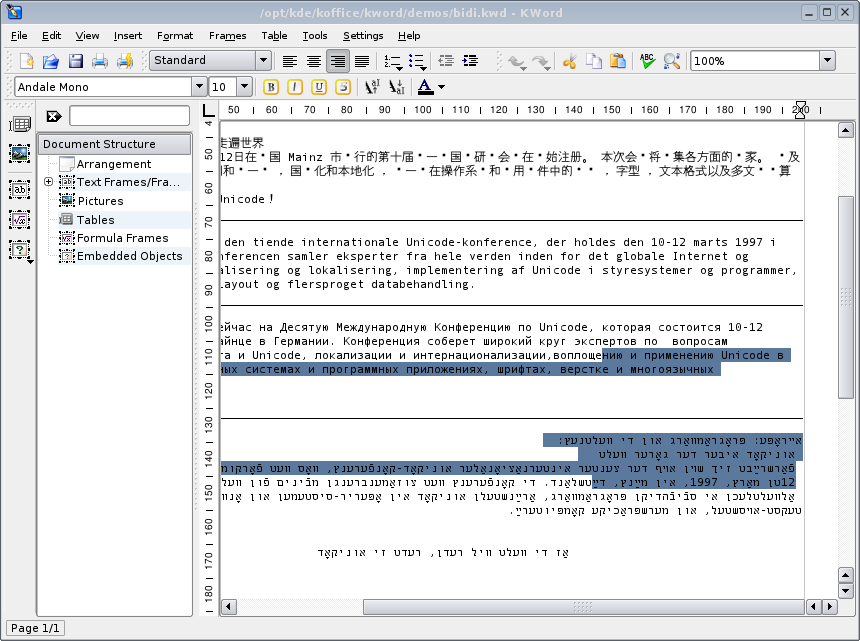
Task: Click the Cut scissors icon
Action: (570, 61)
